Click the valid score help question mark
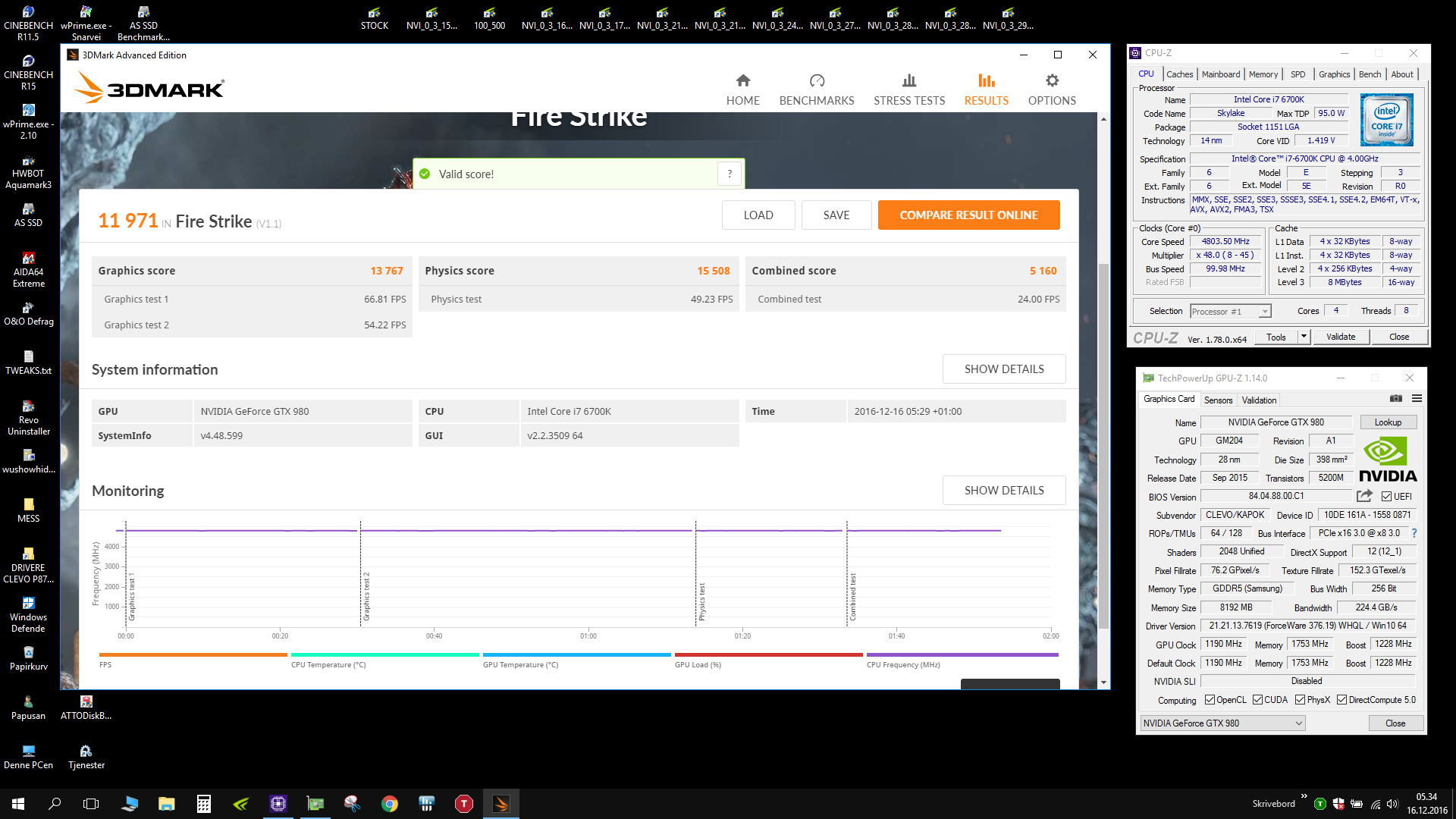 (x=729, y=174)
